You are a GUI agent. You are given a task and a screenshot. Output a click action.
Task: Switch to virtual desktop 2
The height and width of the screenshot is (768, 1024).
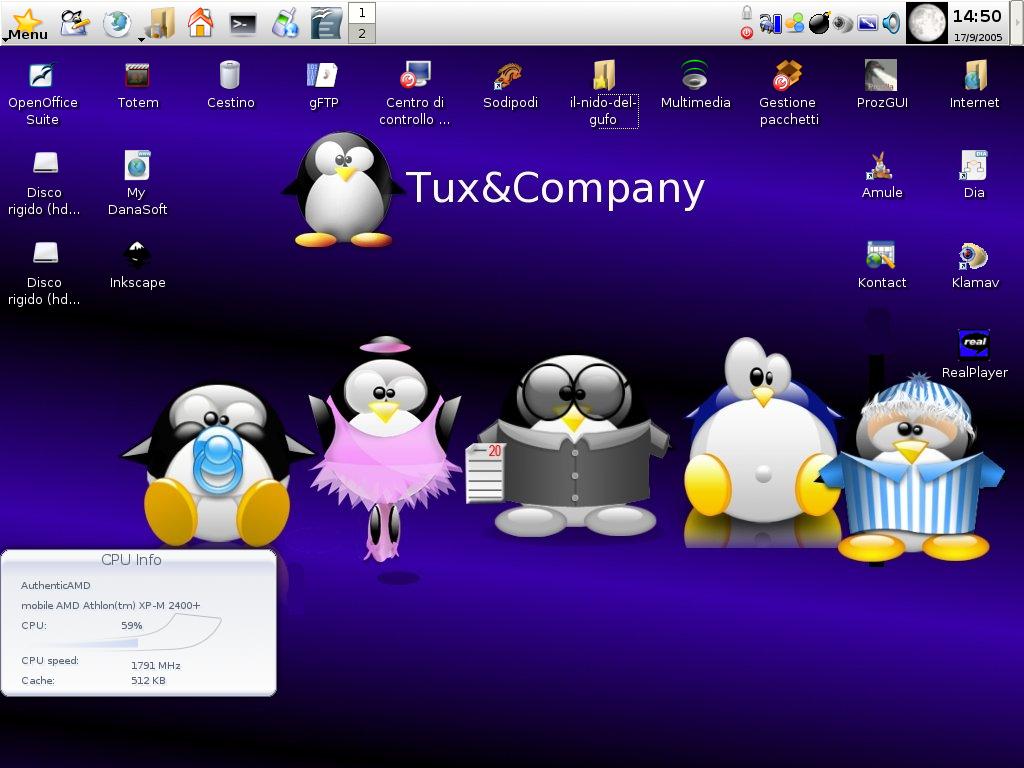(x=362, y=33)
